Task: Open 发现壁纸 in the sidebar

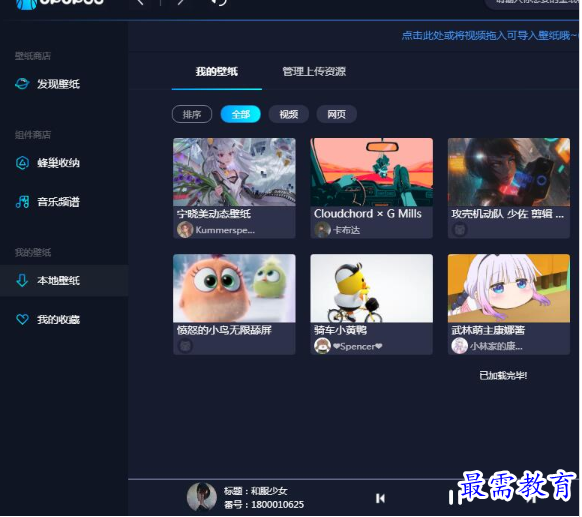Action: click(58, 84)
